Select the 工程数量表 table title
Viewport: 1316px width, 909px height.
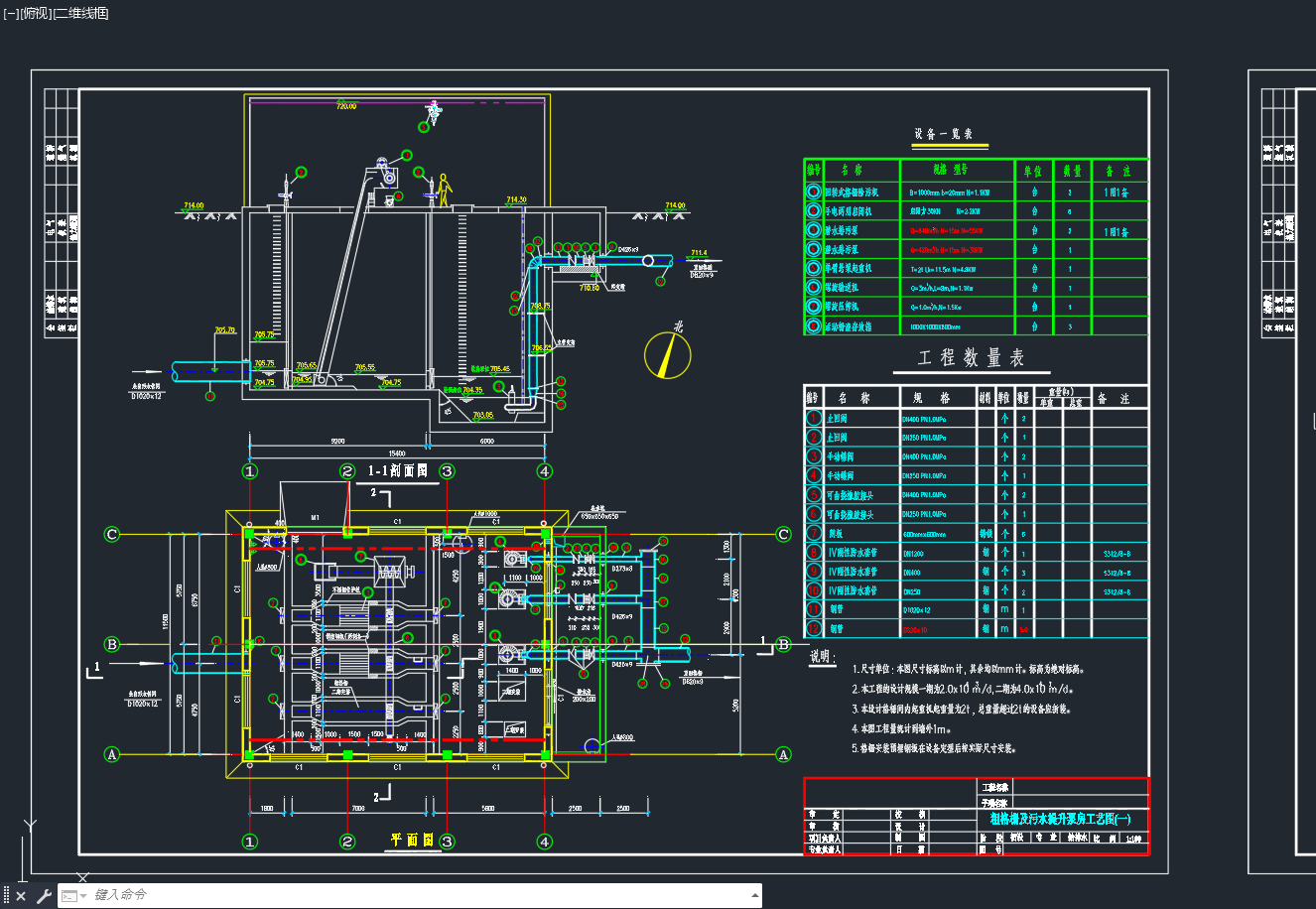(970, 358)
